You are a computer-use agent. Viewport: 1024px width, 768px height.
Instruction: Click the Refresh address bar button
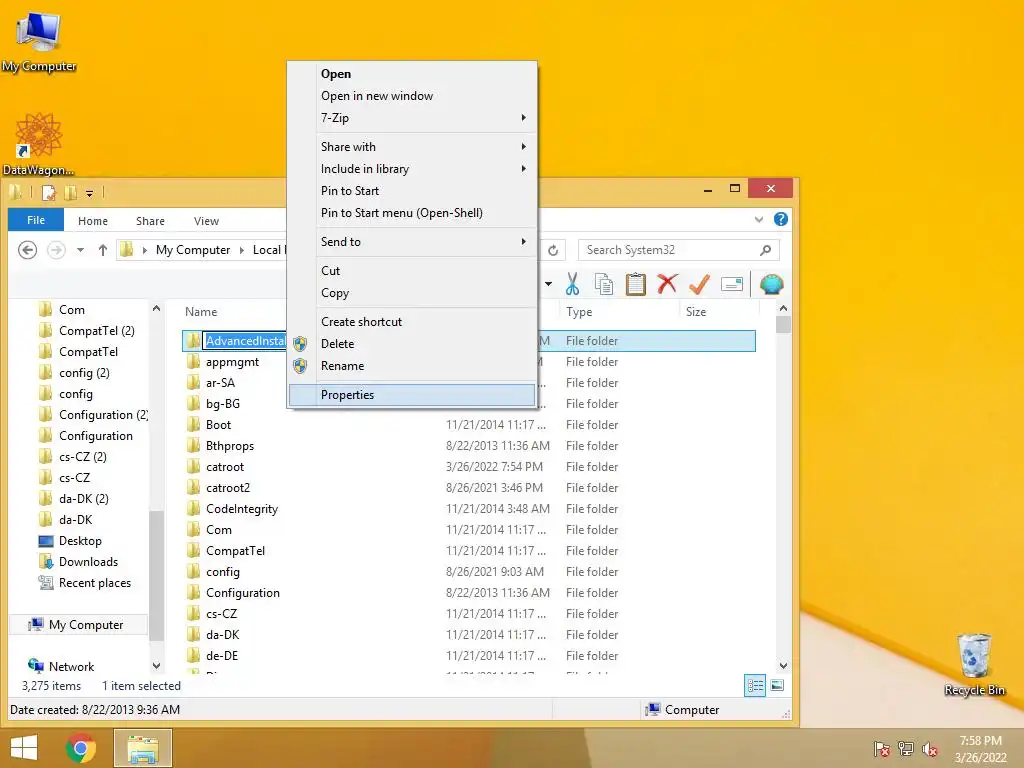coord(553,250)
